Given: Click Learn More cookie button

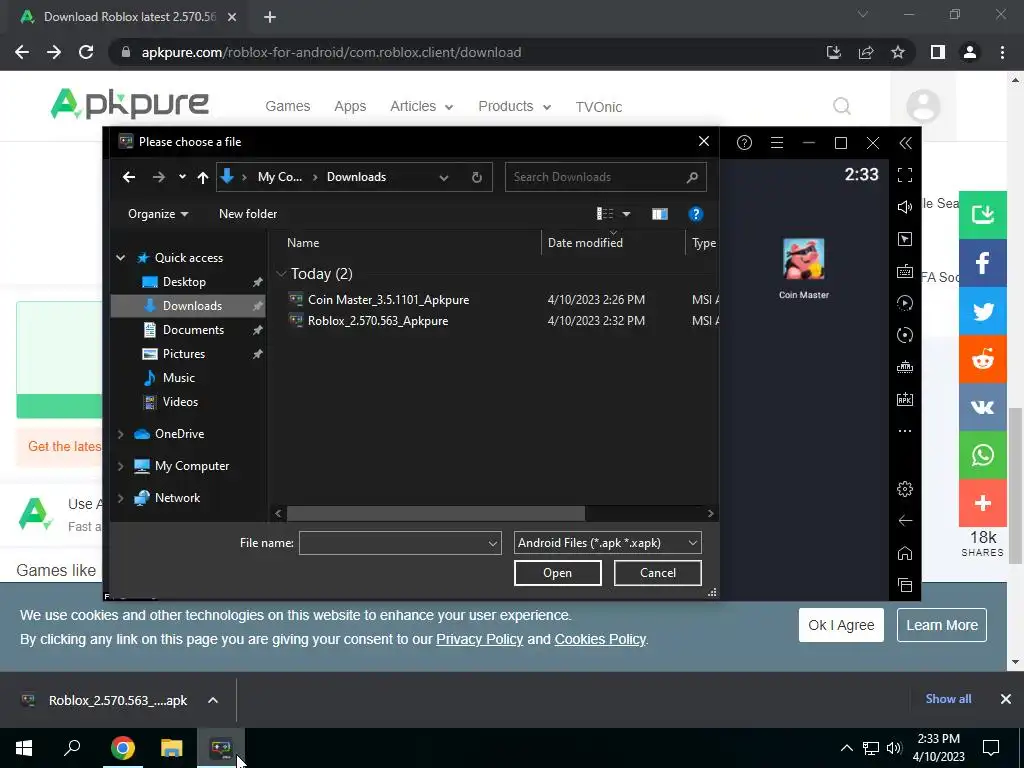Looking at the screenshot, I should [x=942, y=625].
